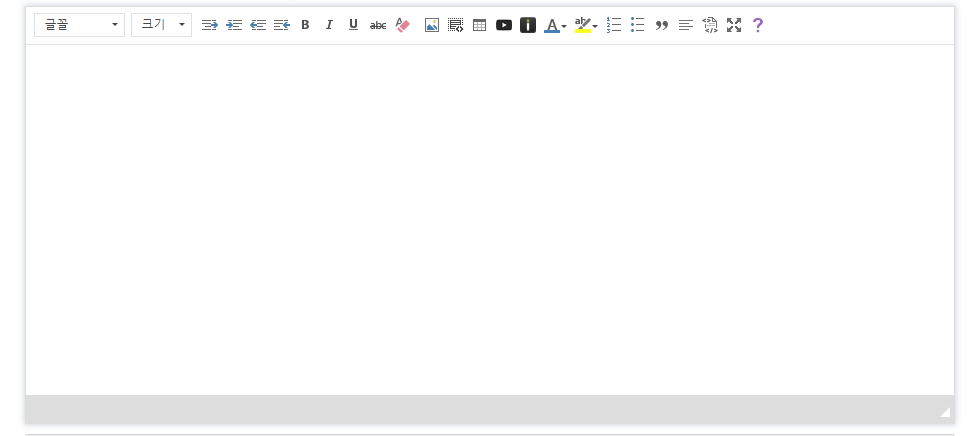
Task: Expand editor to fullscreen
Action: point(734,25)
